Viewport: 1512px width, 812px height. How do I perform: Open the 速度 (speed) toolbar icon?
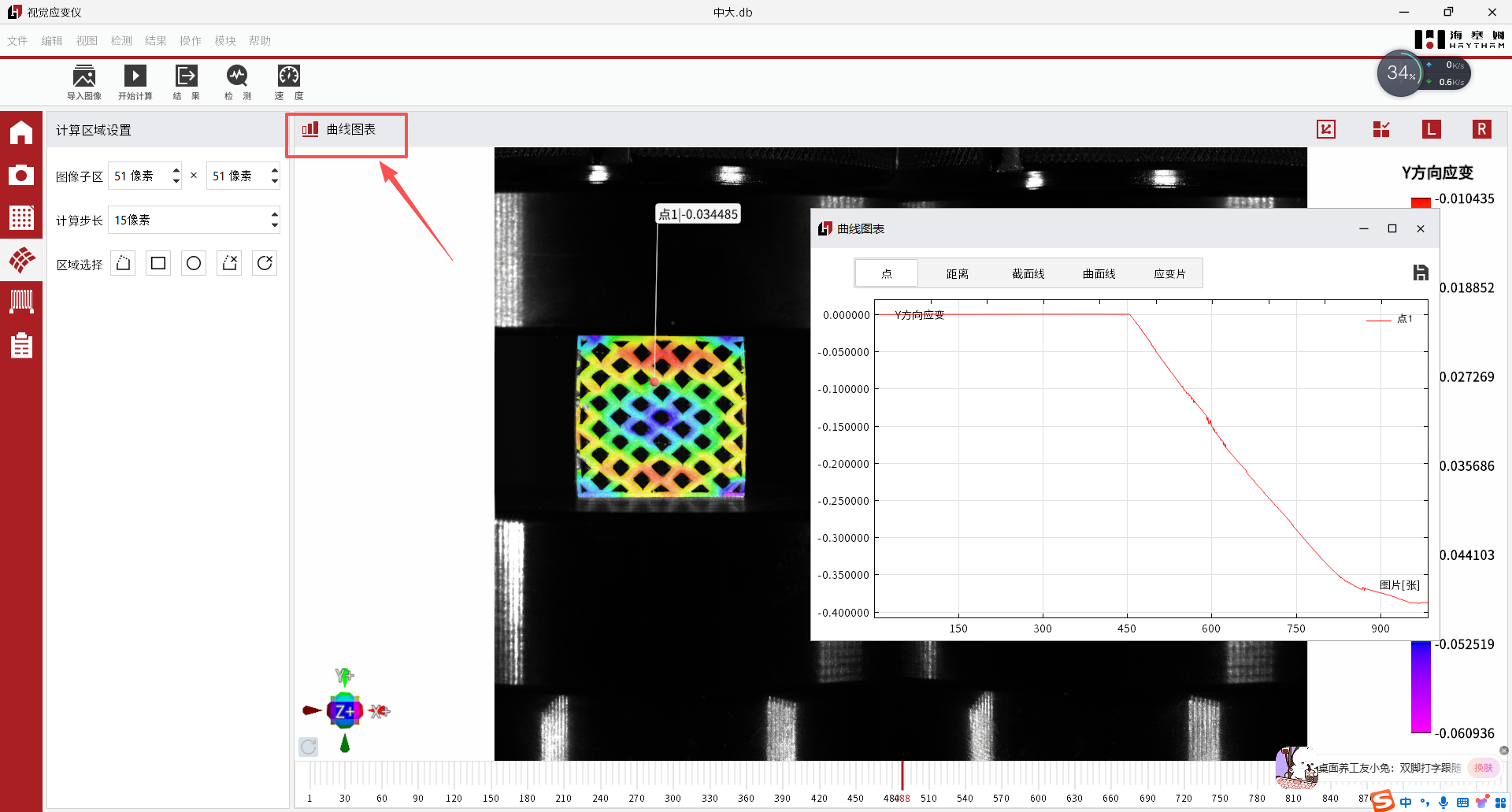point(288,81)
